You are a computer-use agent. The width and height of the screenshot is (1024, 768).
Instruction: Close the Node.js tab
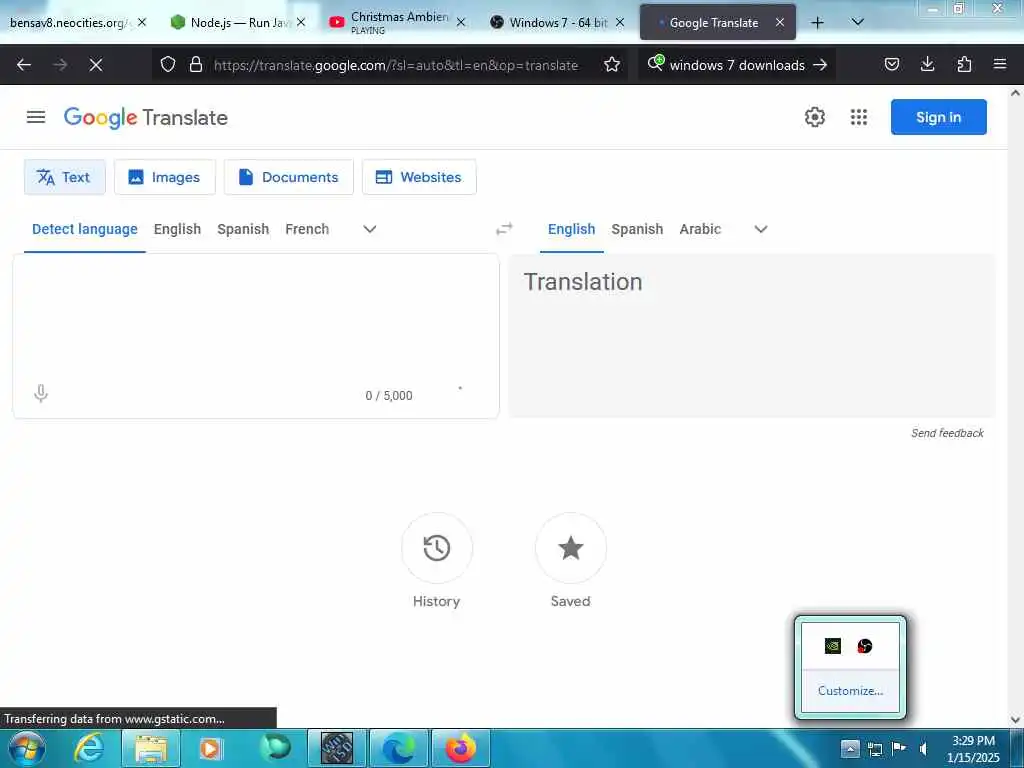tap(301, 23)
